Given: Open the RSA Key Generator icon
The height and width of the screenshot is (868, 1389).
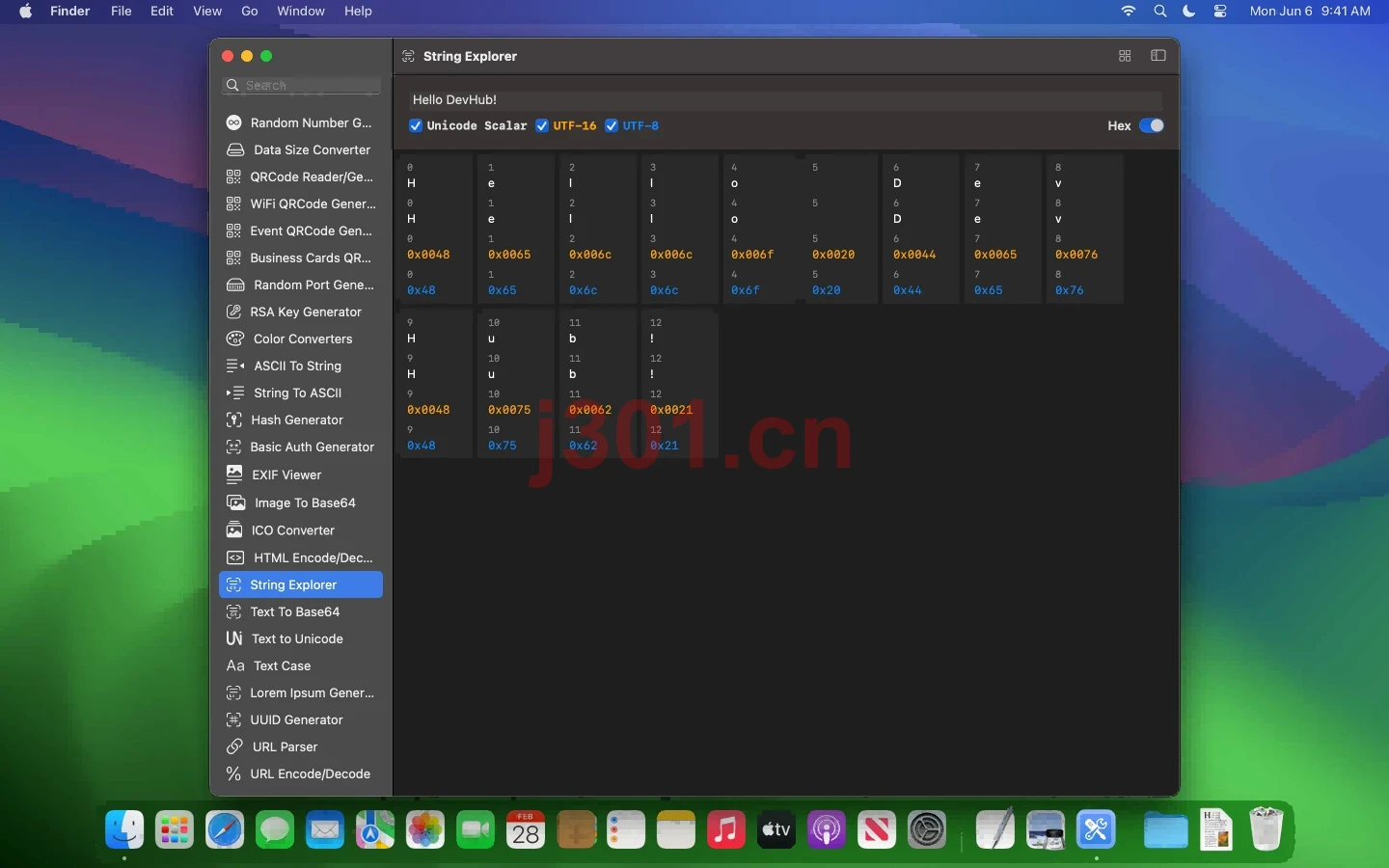Looking at the screenshot, I should click(x=233, y=312).
